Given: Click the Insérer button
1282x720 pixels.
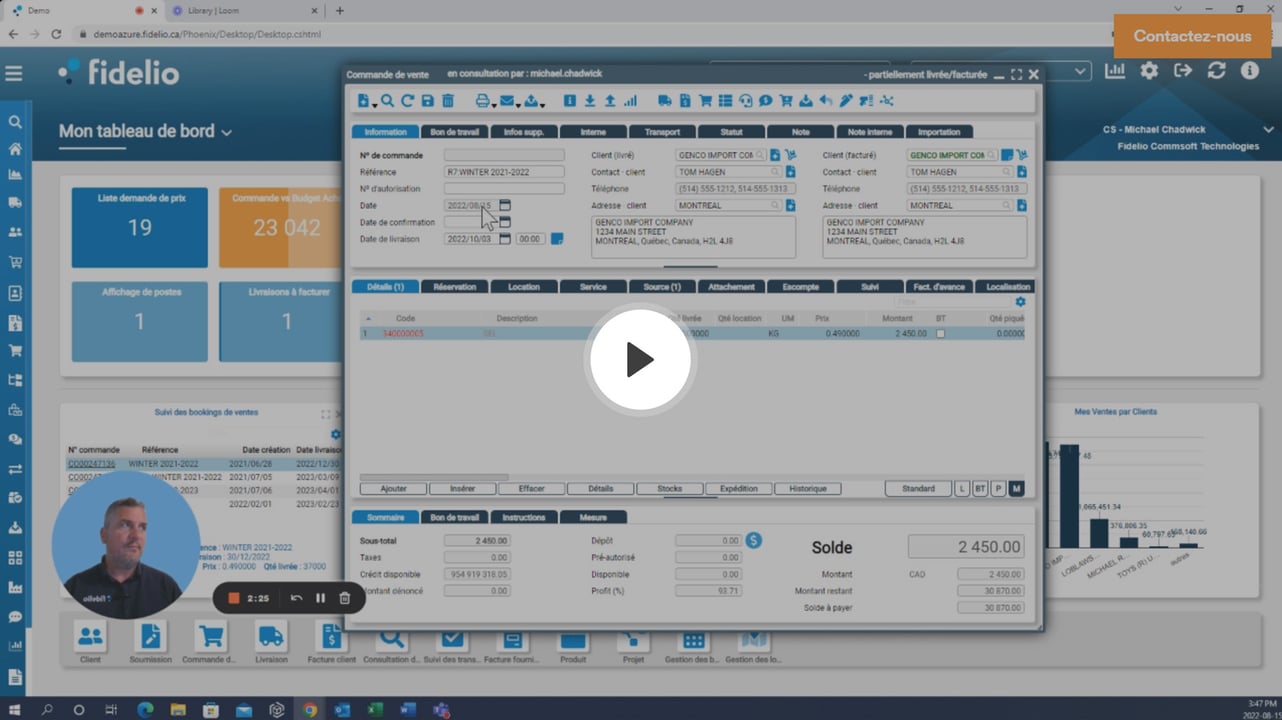Looking at the screenshot, I should pos(463,489).
